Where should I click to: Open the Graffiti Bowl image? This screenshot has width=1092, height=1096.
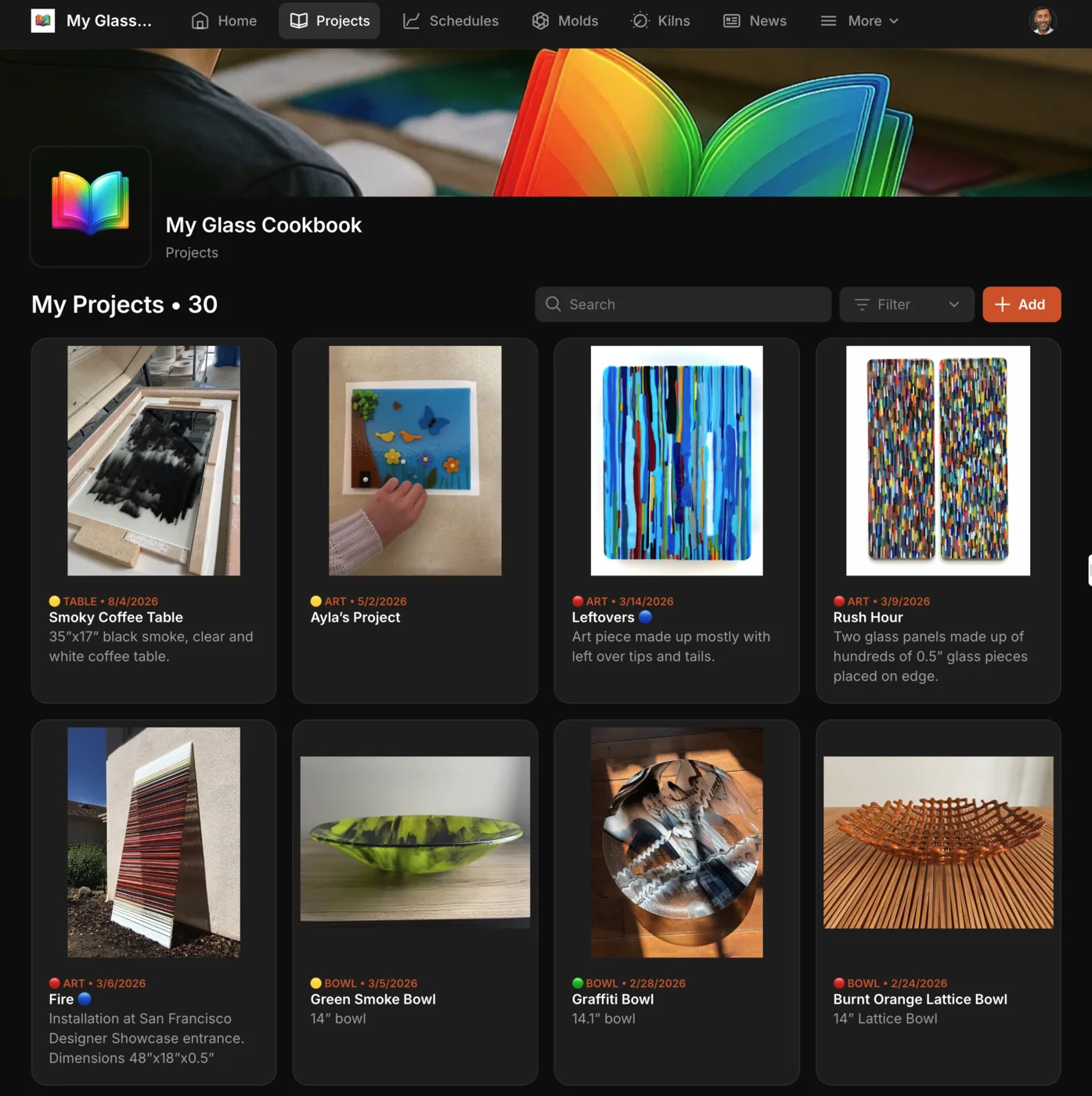(676, 842)
